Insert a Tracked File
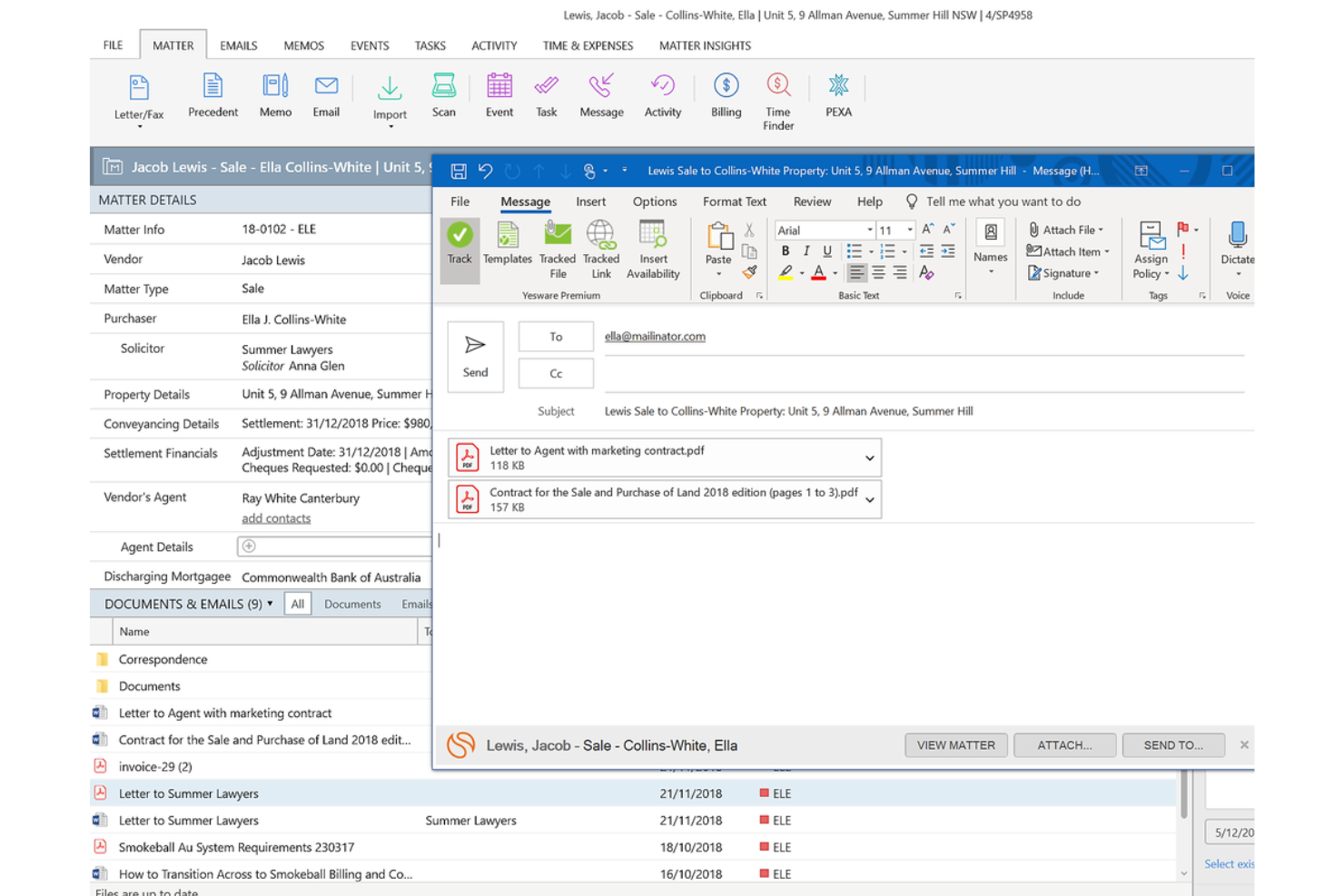 (x=558, y=250)
